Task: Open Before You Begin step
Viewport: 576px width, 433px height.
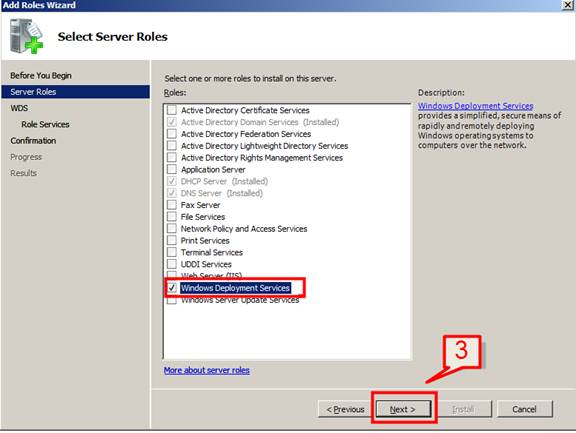Action: coord(41,75)
